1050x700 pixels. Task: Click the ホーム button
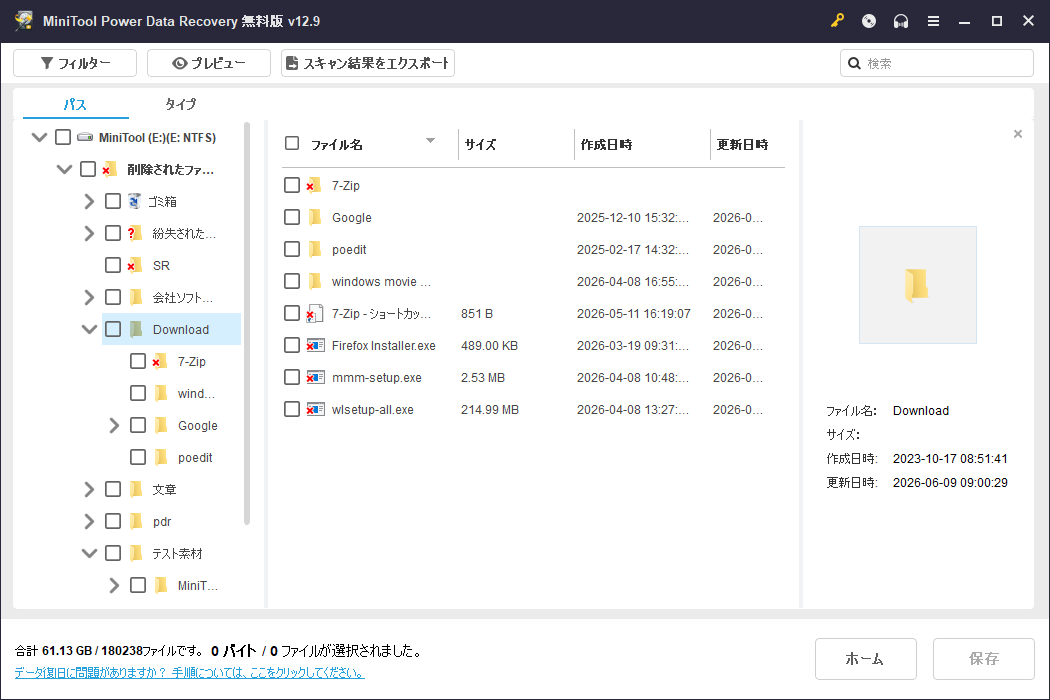pos(865,658)
